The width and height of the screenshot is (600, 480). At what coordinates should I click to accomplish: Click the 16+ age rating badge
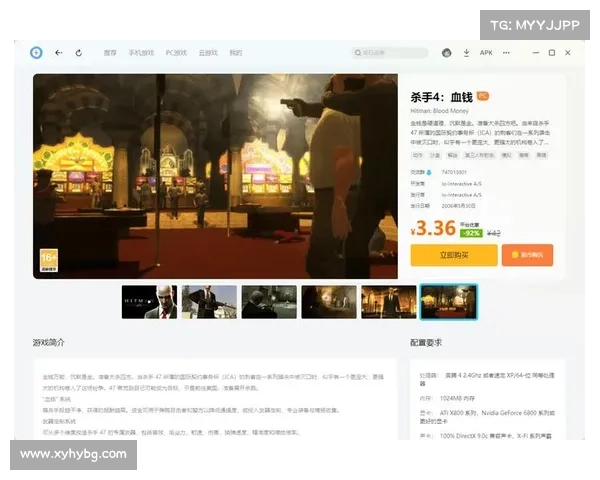pyautogui.click(x=49, y=260)
